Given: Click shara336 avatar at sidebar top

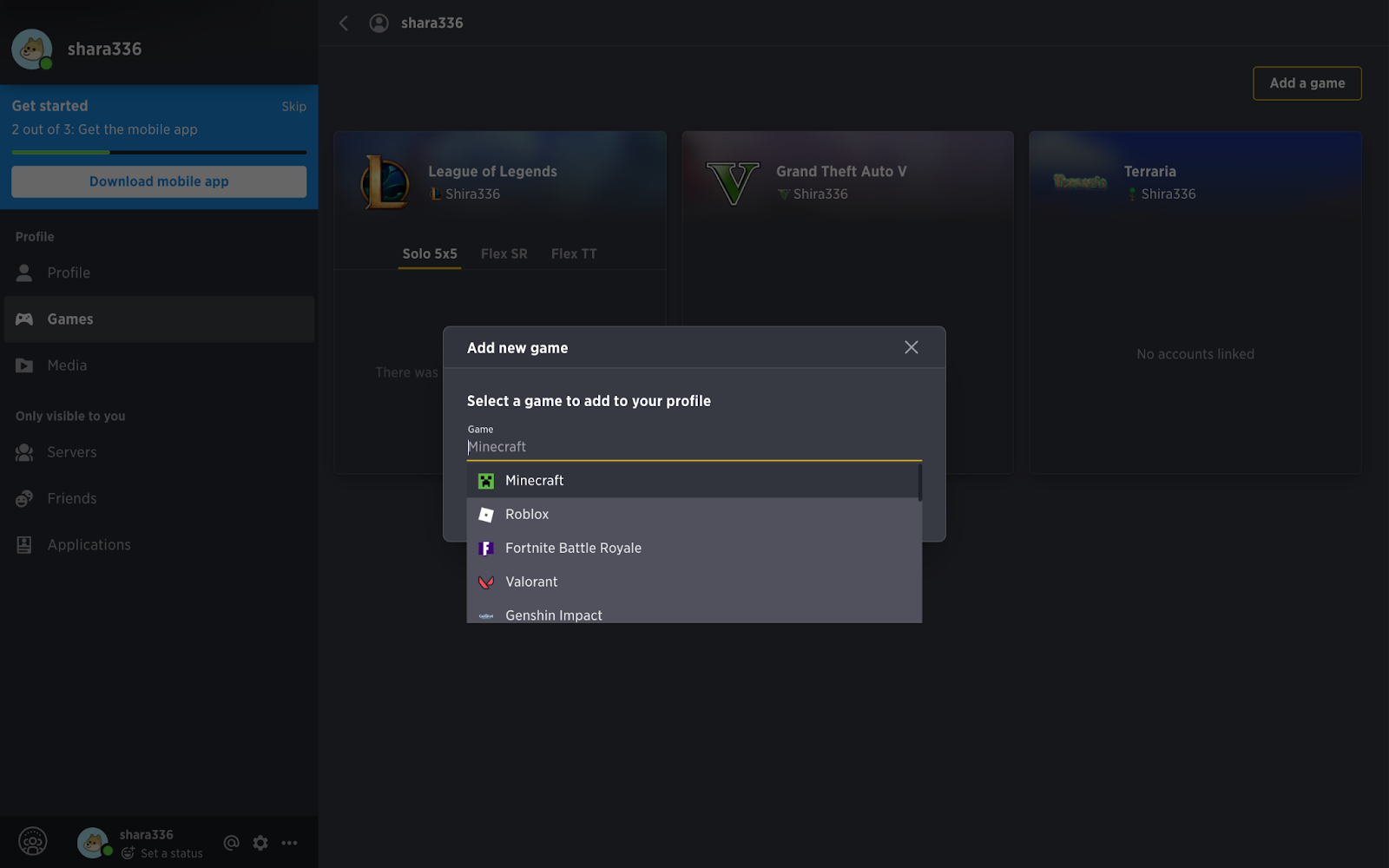Looking at the screenshot, I should click(x=32, y=49).
